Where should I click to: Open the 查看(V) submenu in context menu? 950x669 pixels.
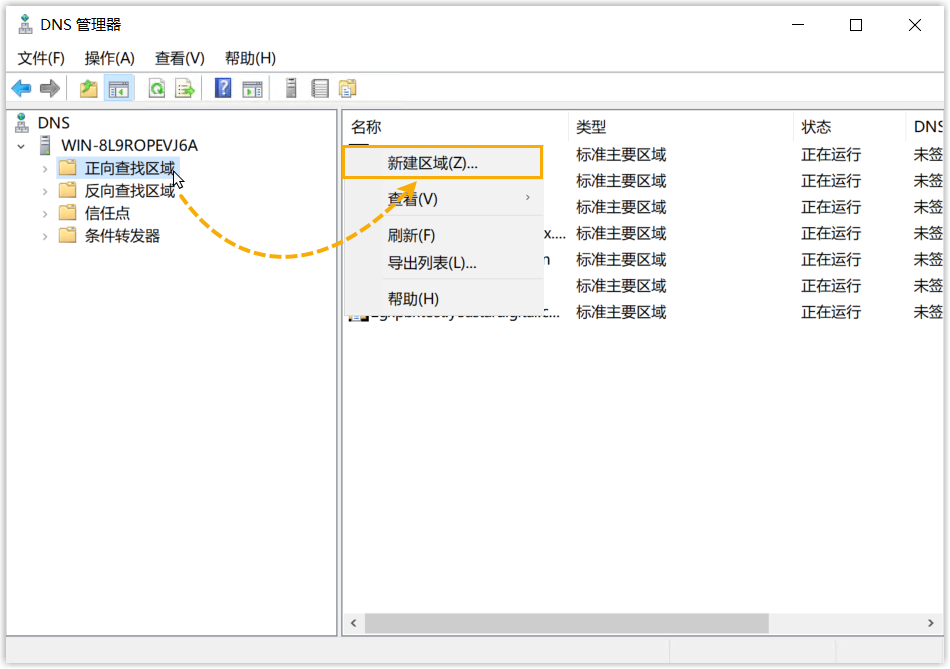click(x=413, y=199)
